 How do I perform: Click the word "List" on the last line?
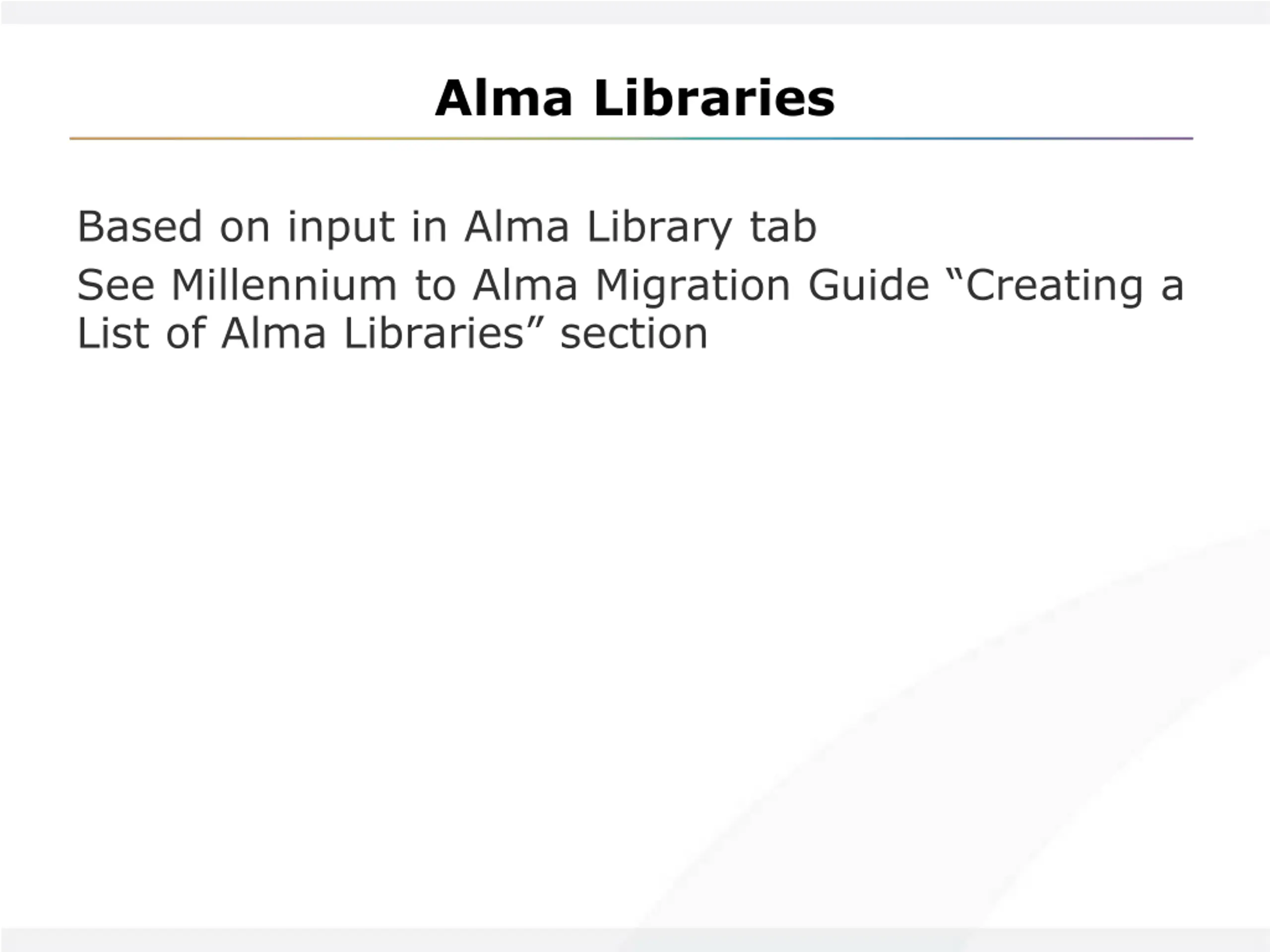click(113, 333)
